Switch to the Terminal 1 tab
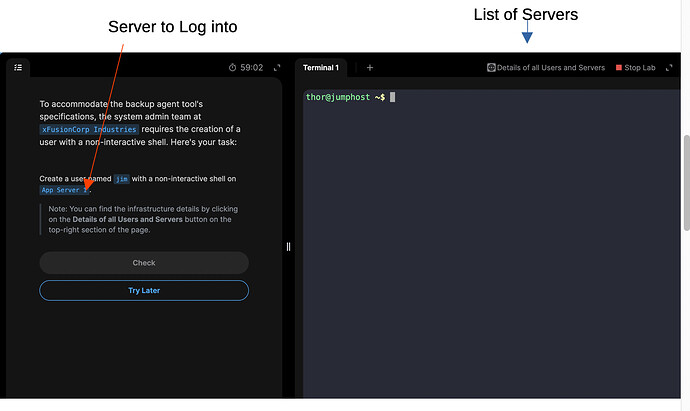This screenshot has height=411, width=690. [x=322, y=68]
